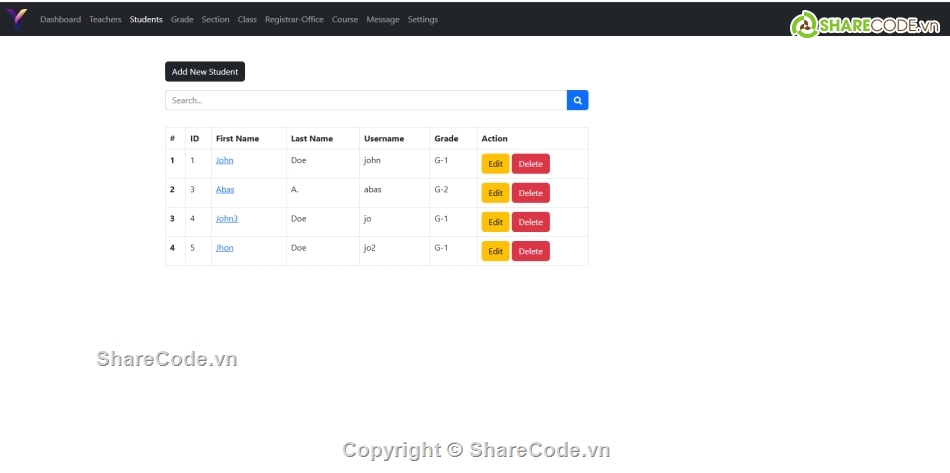Navigate to Registrar-Office
950x473 pixels.
tap(294, 19)
